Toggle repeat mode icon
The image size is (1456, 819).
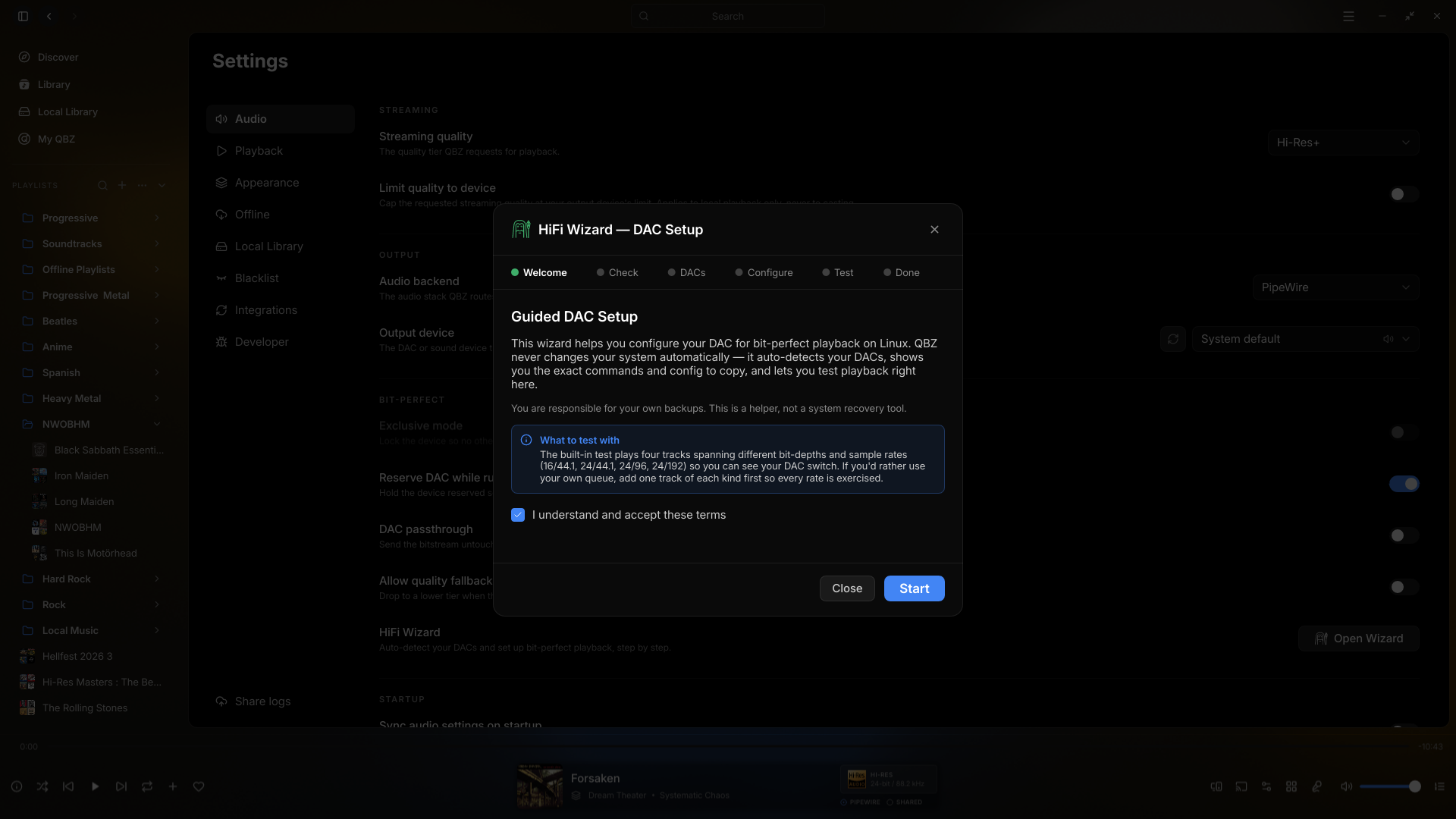147,786
